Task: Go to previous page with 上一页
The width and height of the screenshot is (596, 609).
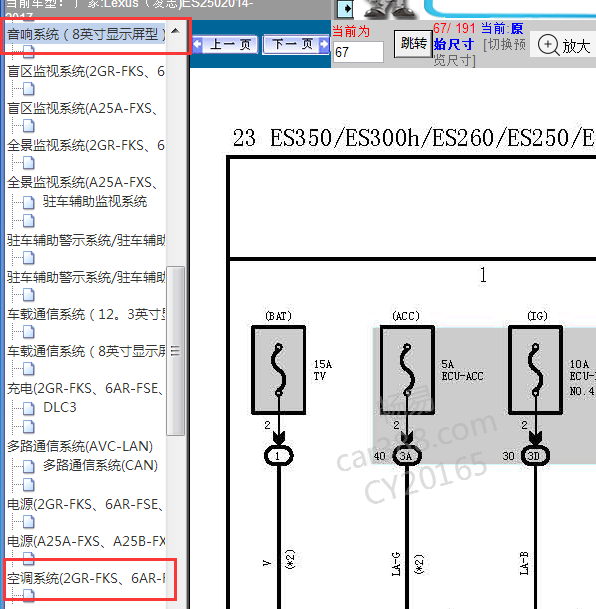Action: pos(225,44)
